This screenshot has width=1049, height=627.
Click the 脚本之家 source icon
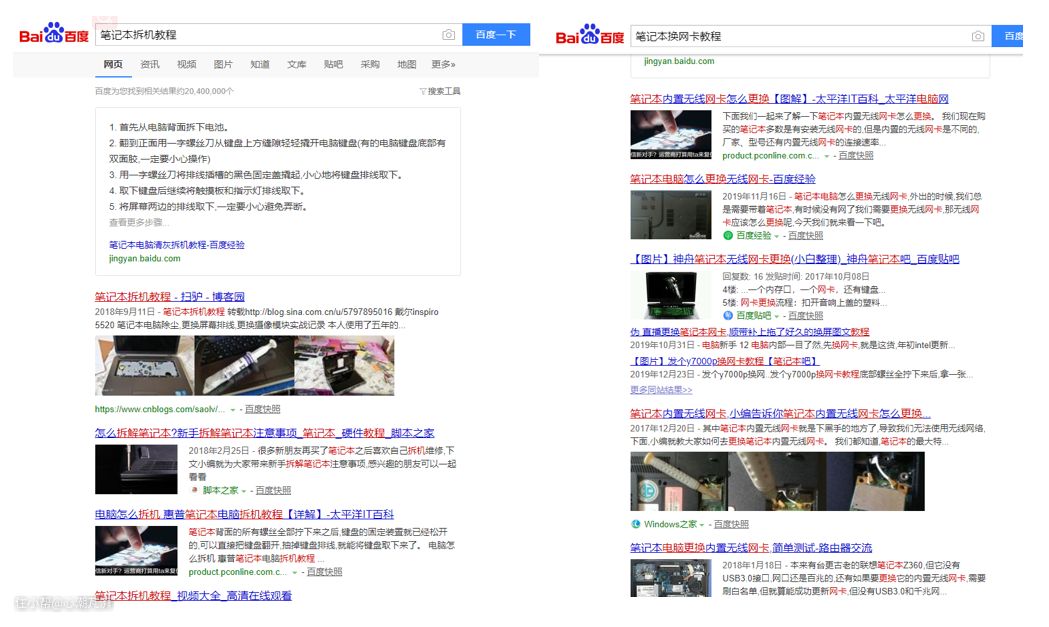195,491
